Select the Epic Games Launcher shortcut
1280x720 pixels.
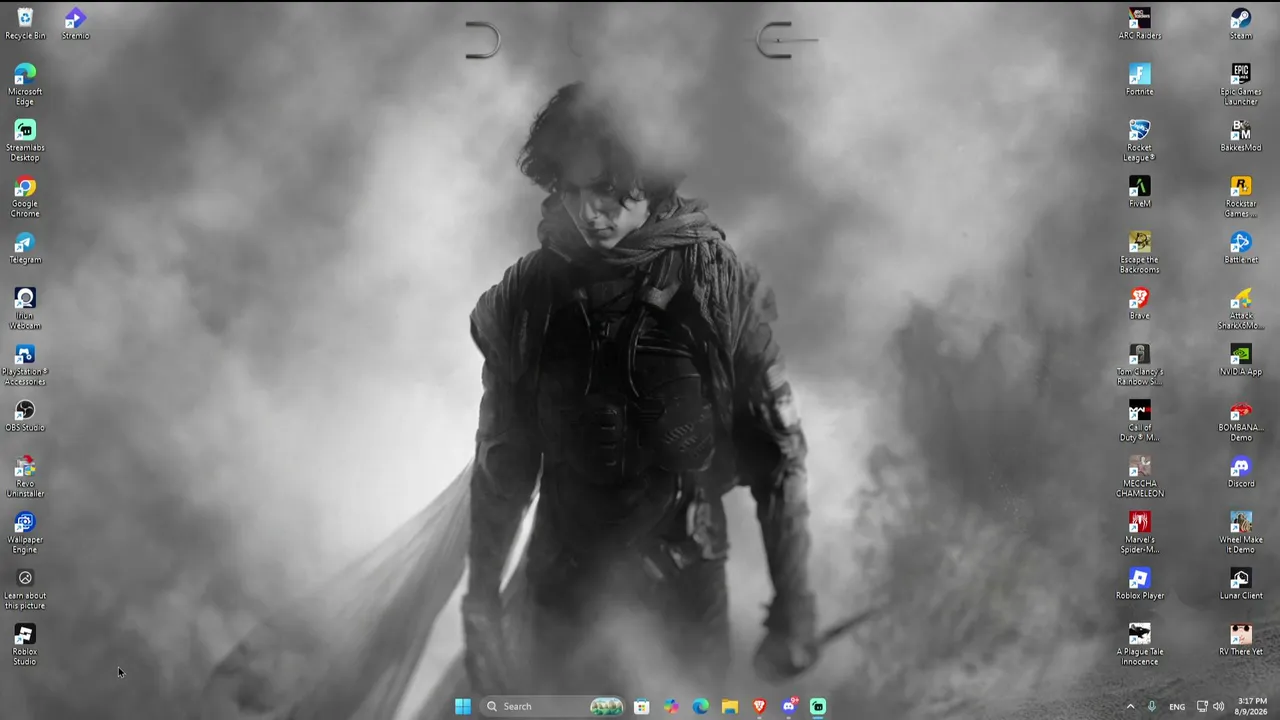point(1241,85)
